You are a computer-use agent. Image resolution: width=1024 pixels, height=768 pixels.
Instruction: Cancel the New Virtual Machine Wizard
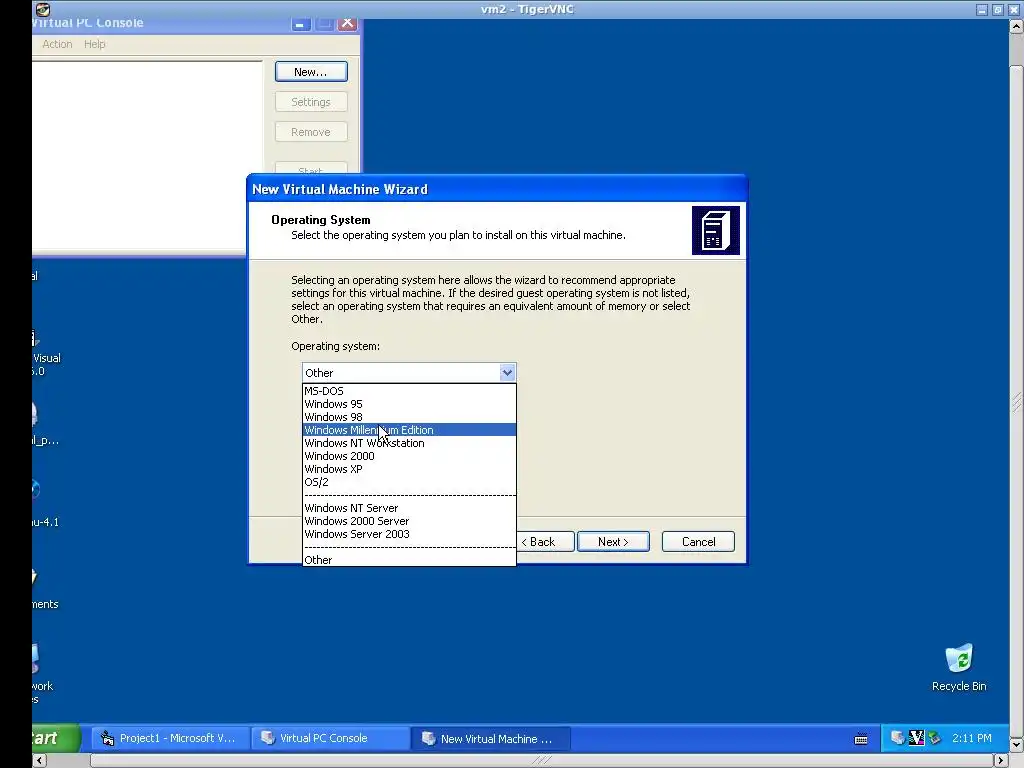click(698, 541)
